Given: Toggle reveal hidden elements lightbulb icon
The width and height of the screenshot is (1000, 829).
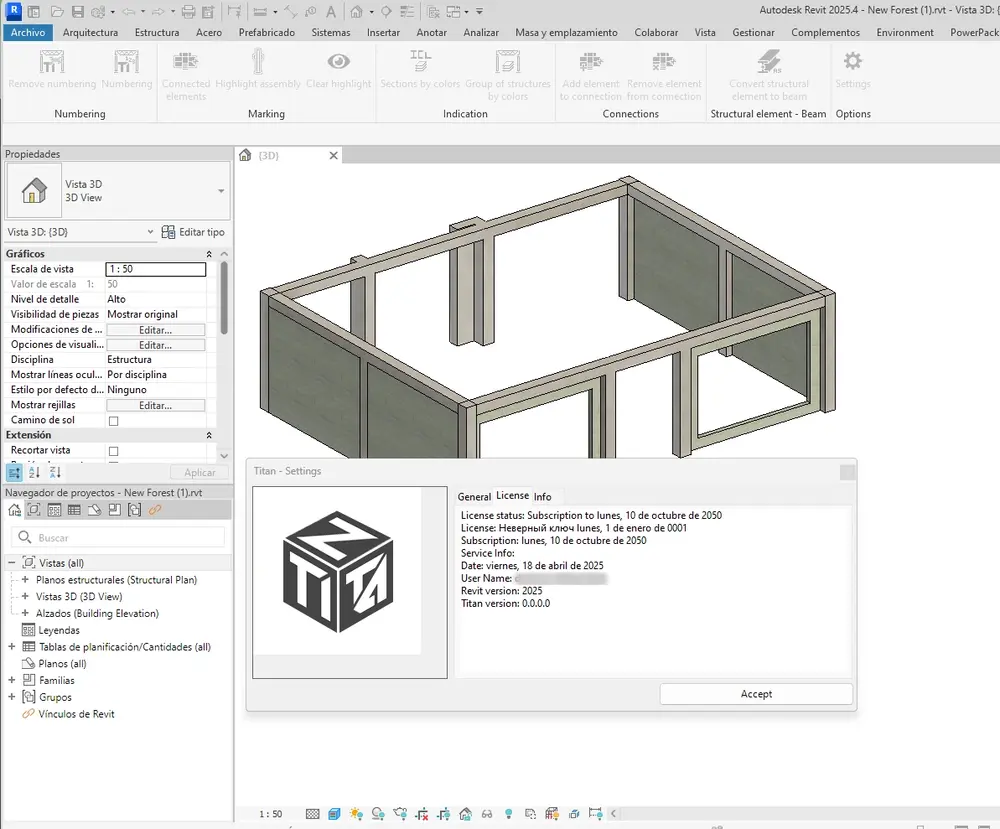Looking at the screenshot, I should tap(508, 814).
